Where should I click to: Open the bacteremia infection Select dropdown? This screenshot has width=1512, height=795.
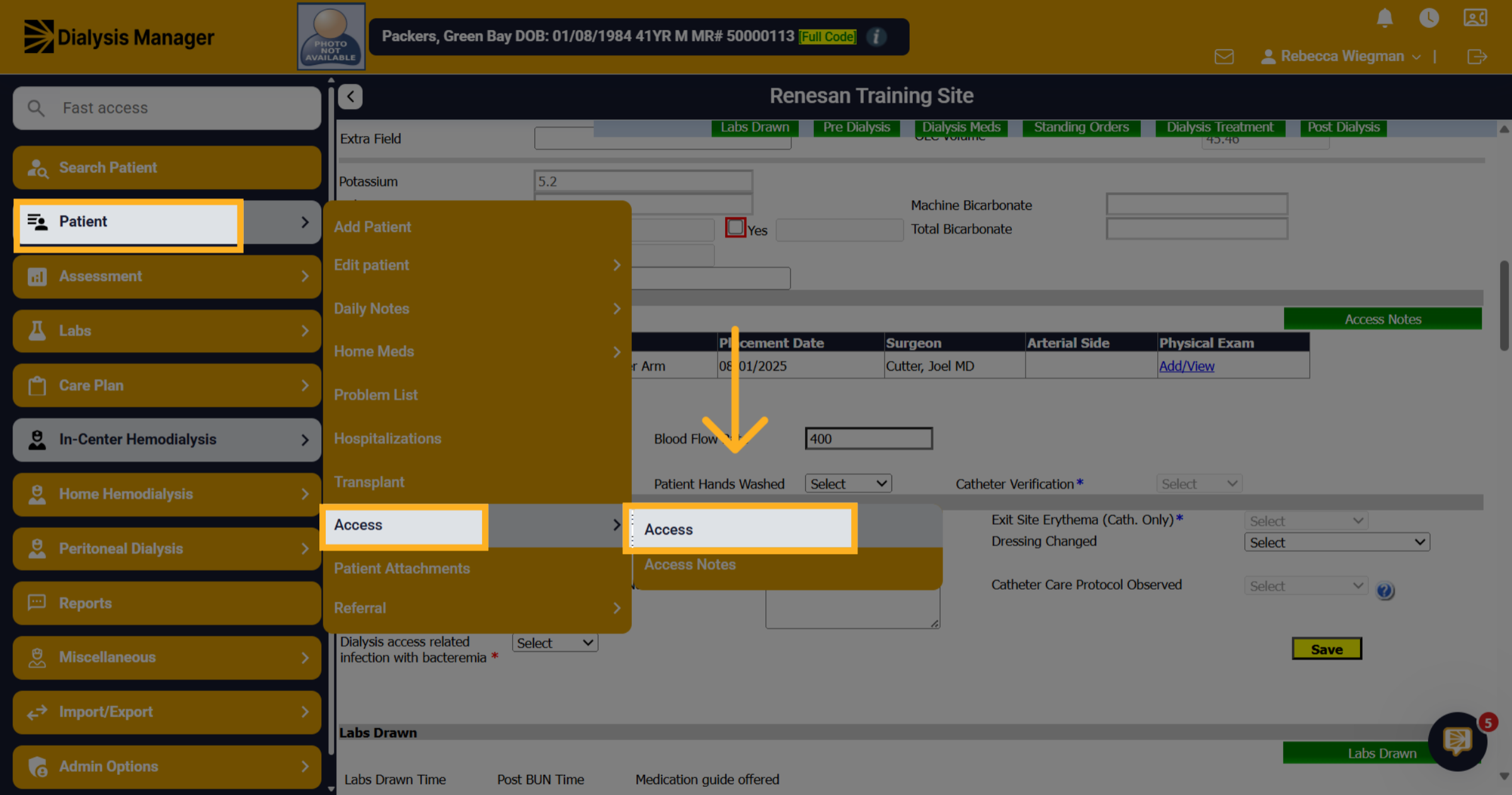(x=555, y=643)
